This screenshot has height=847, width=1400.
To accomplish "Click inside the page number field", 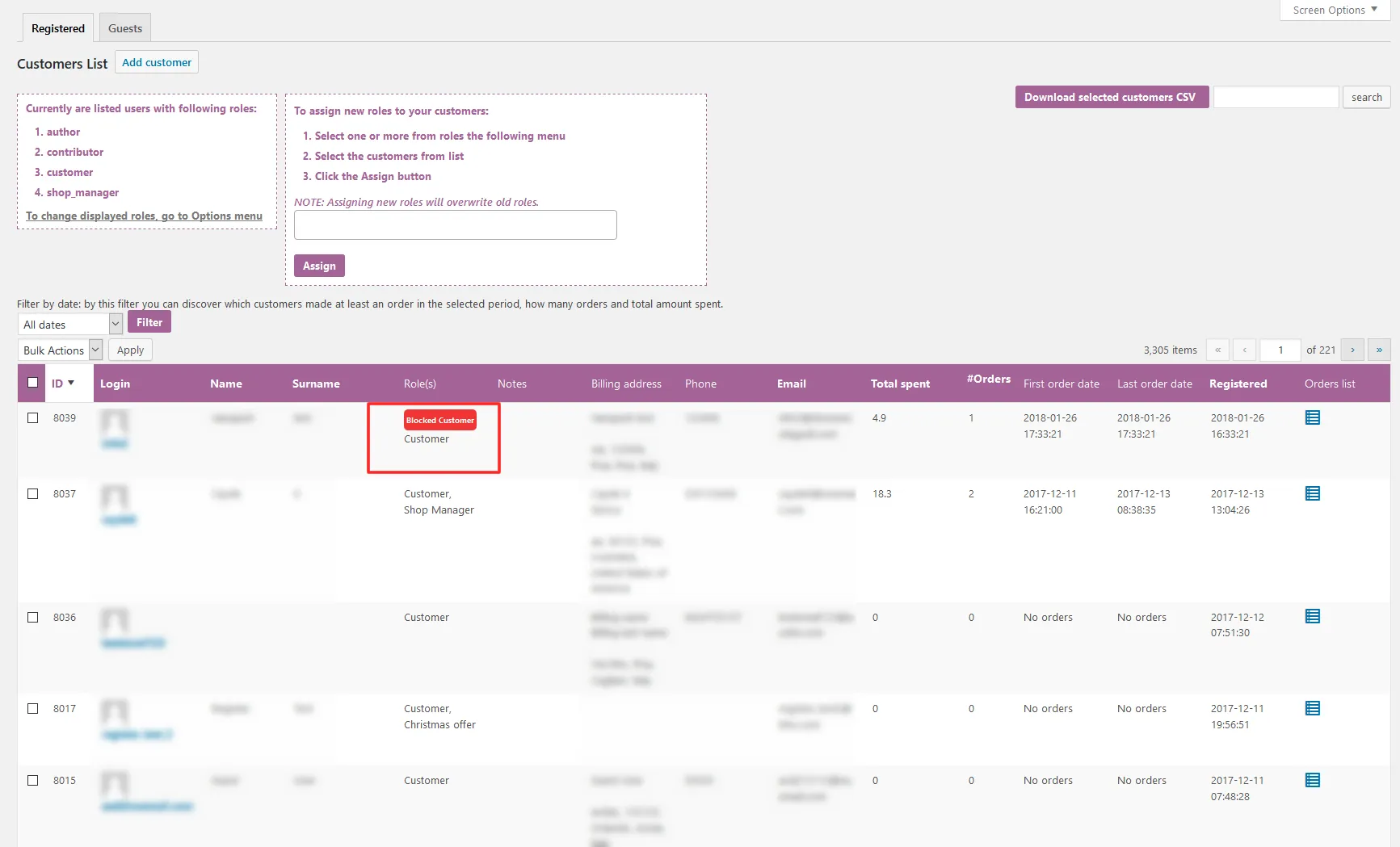I will point(1280,350).
